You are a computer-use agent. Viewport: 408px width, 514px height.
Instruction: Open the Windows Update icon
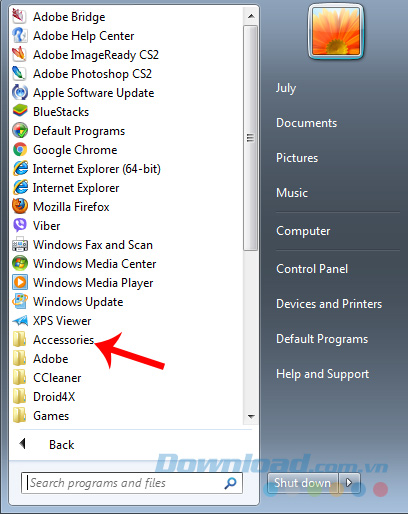[19, 302]
